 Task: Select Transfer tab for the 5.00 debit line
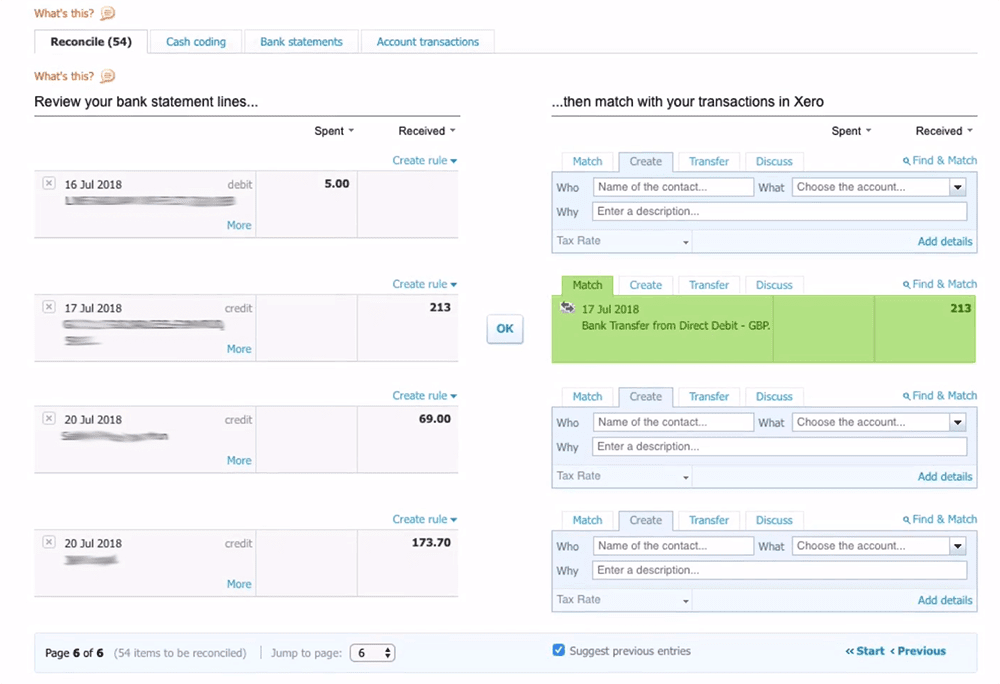coord(709,161)
